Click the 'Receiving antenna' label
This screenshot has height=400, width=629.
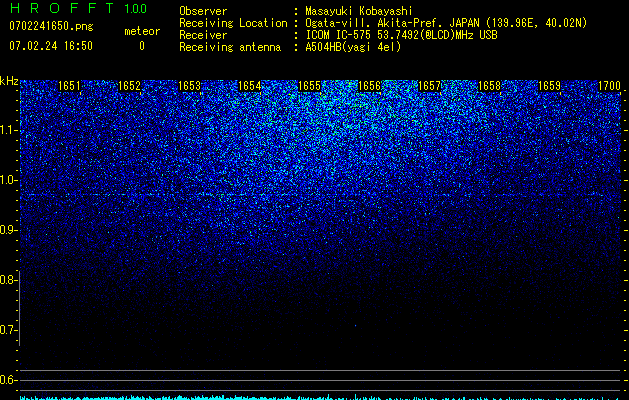tap(230, 47)
